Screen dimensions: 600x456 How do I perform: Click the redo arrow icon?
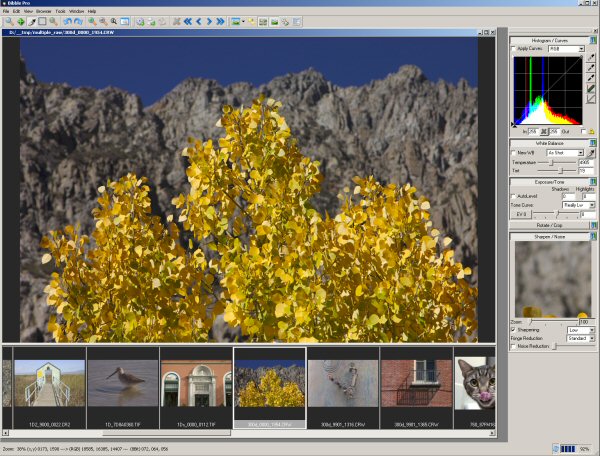point(78,22)
